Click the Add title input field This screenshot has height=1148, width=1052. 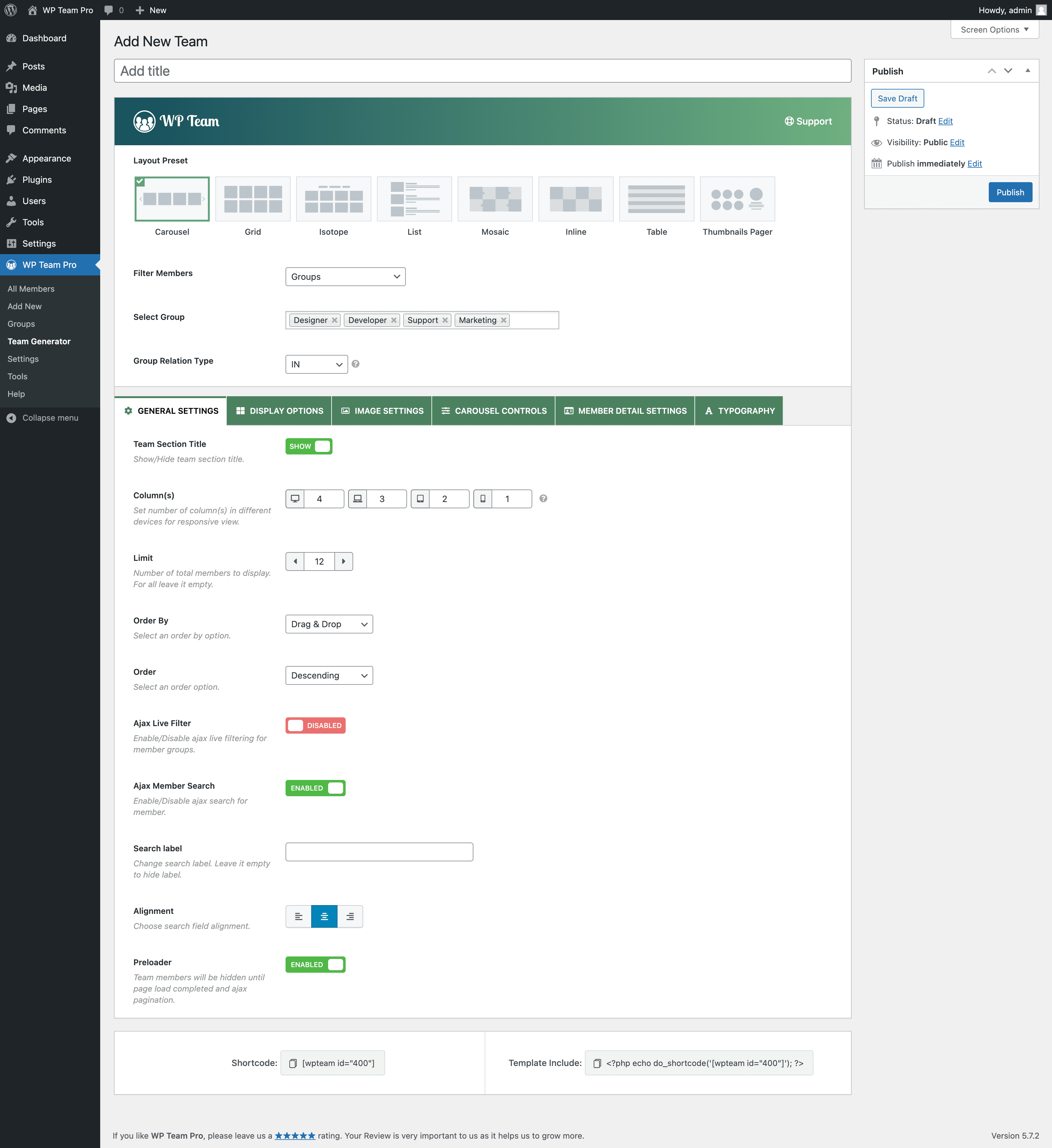click(482, 71)
